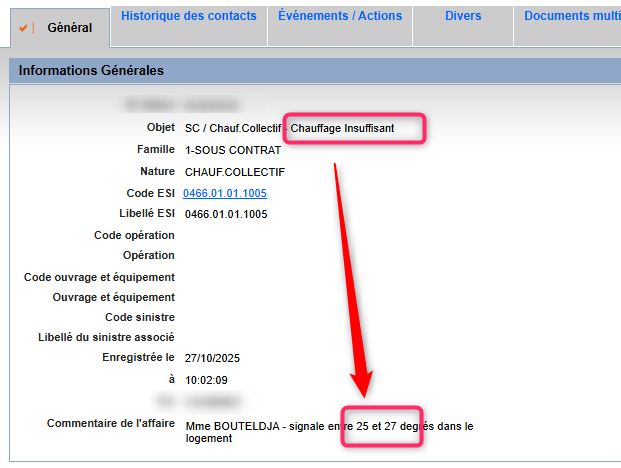This screenshot has width=621, height=468.
Task: Click the Libellé ESI value text
Action: click(x=225, y=214)
